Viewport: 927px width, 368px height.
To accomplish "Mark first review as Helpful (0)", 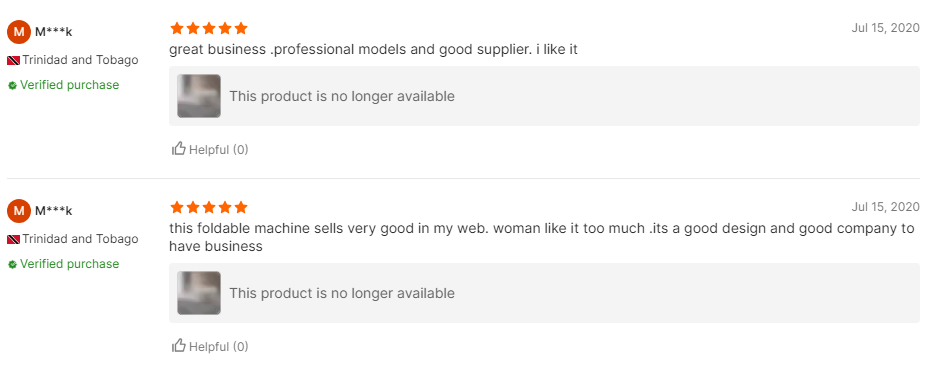I will coord(210,149).
